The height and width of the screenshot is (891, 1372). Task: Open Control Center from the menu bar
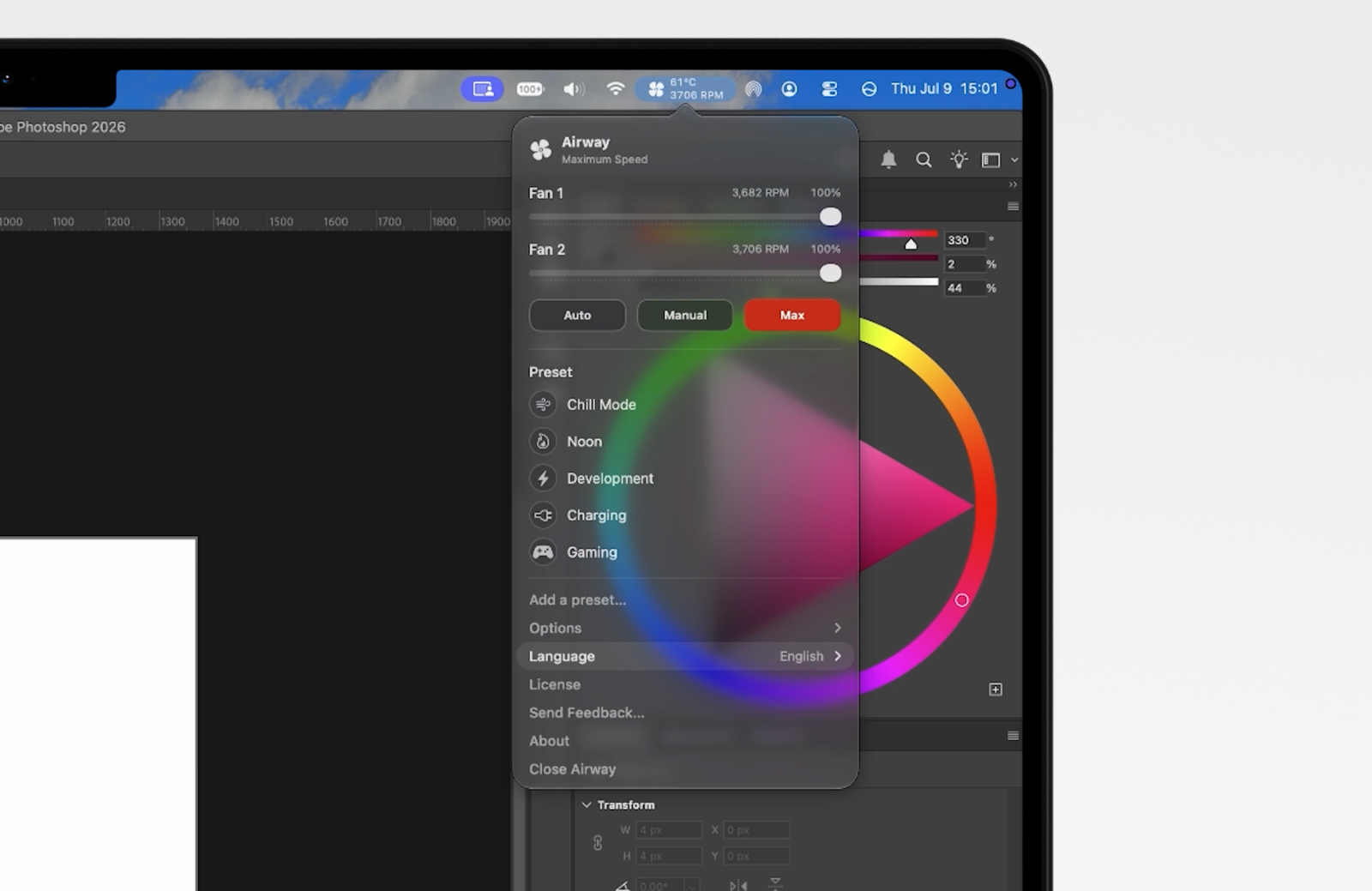pos(829,89)
